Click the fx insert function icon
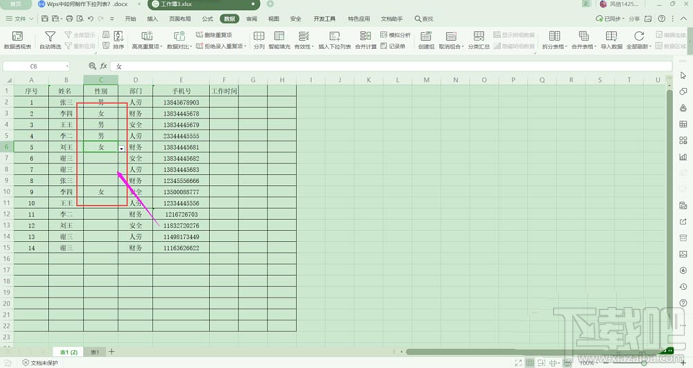 click(103, 66)
